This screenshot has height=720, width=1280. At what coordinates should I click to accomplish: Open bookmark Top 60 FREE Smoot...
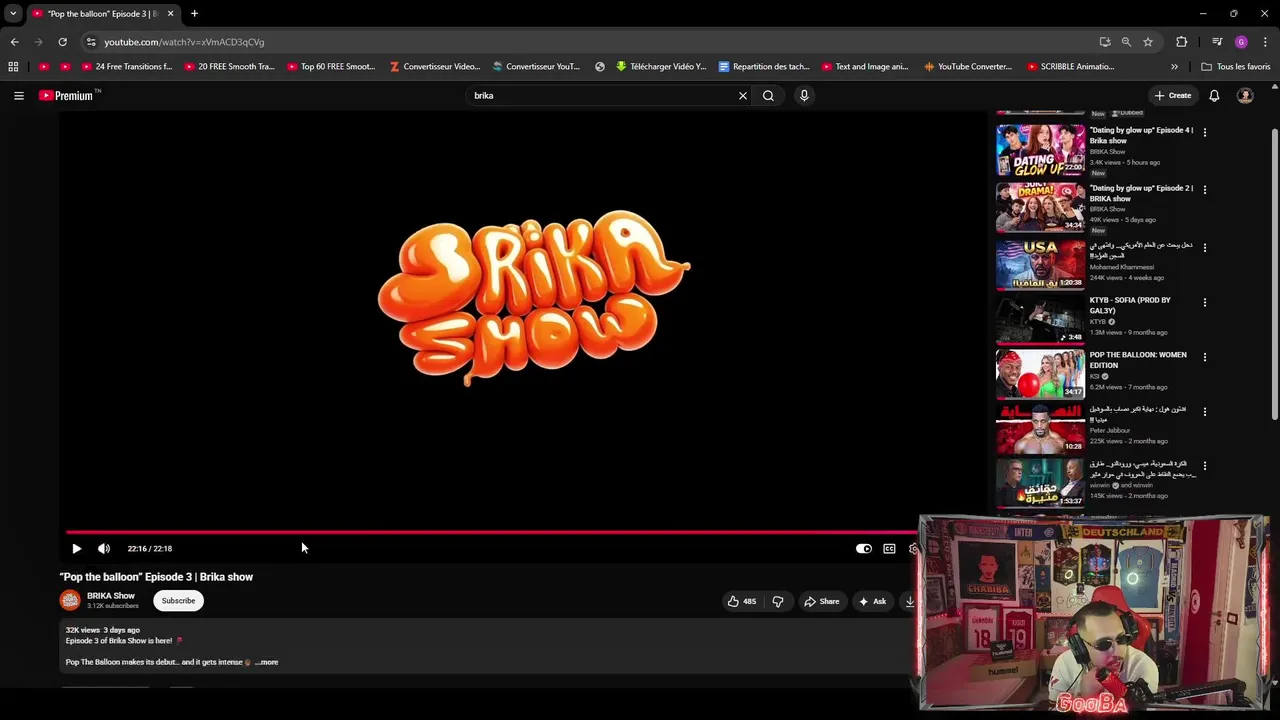[331, 67]
